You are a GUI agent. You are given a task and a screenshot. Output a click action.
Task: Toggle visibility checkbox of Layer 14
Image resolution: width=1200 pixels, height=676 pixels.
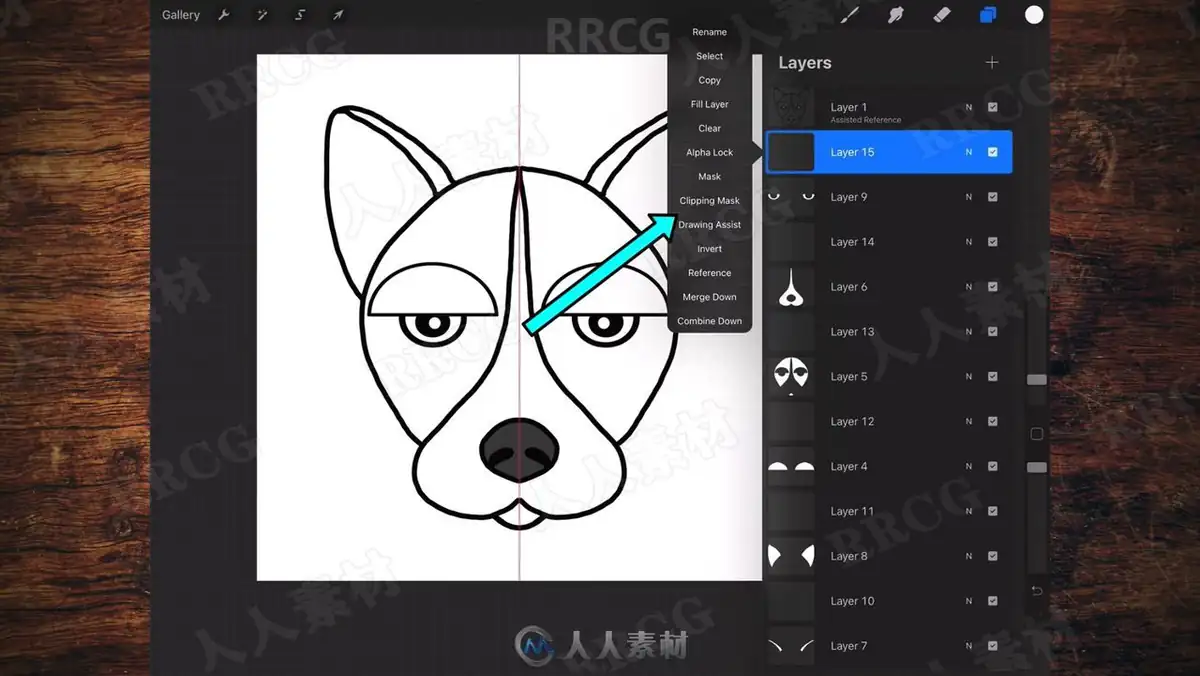[993, 242]
